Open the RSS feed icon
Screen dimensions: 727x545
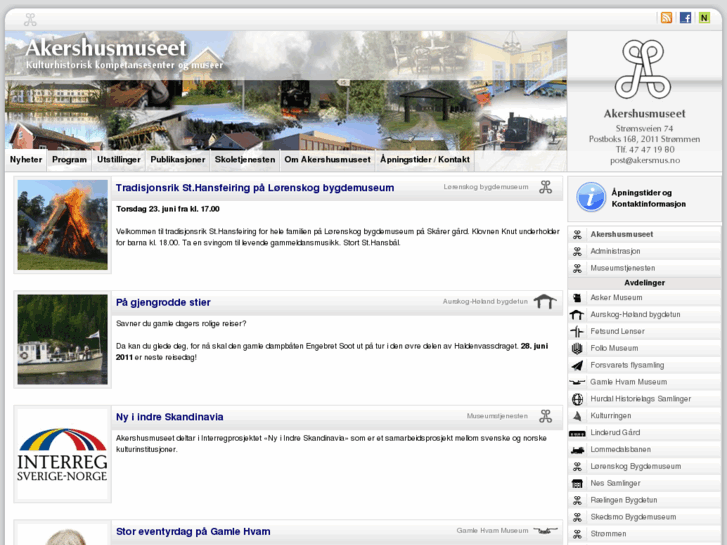666,18
